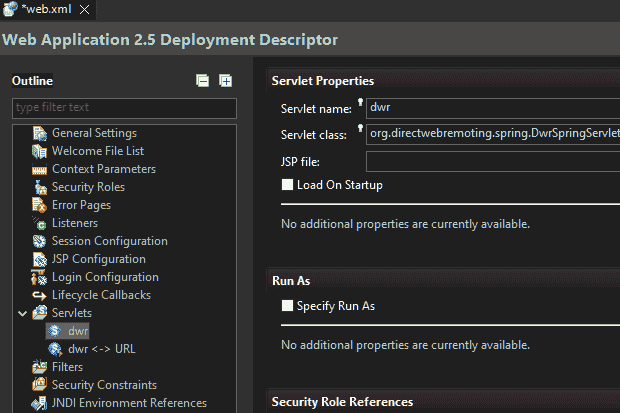Click the Security Role References section header
Image resolution: width=620 pixels, height=413 pixels.
(342, 402)
